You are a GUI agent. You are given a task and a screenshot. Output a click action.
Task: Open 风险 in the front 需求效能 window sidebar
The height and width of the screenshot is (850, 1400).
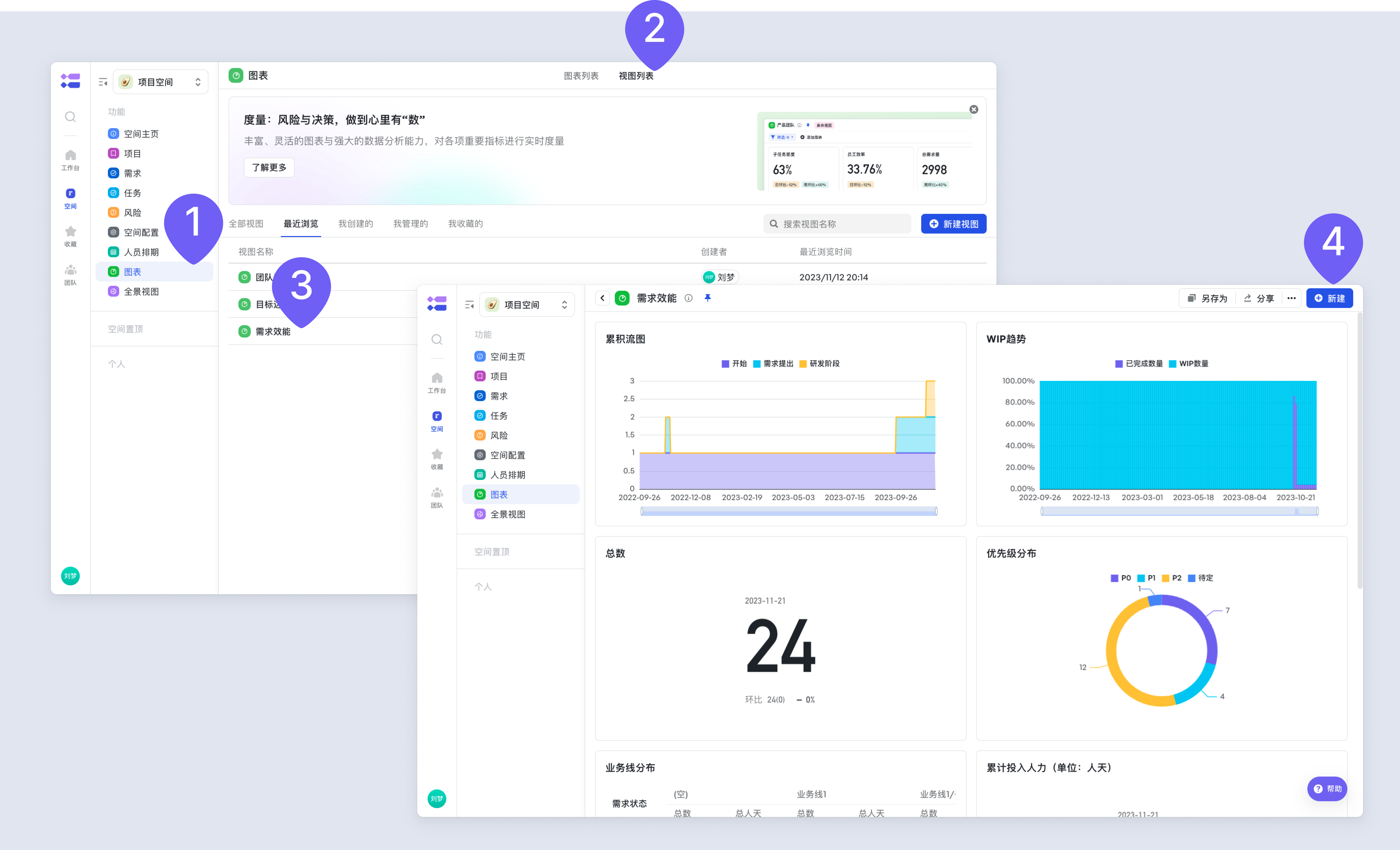521,435
